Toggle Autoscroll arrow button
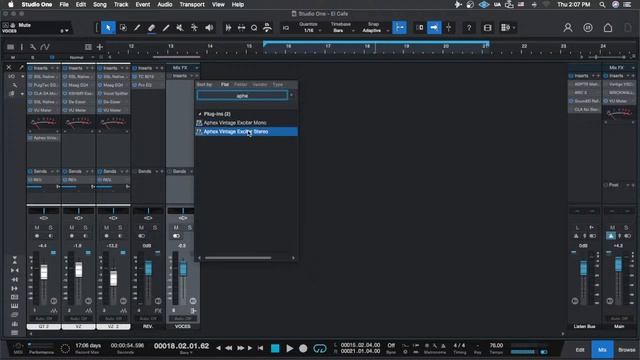 434,28
